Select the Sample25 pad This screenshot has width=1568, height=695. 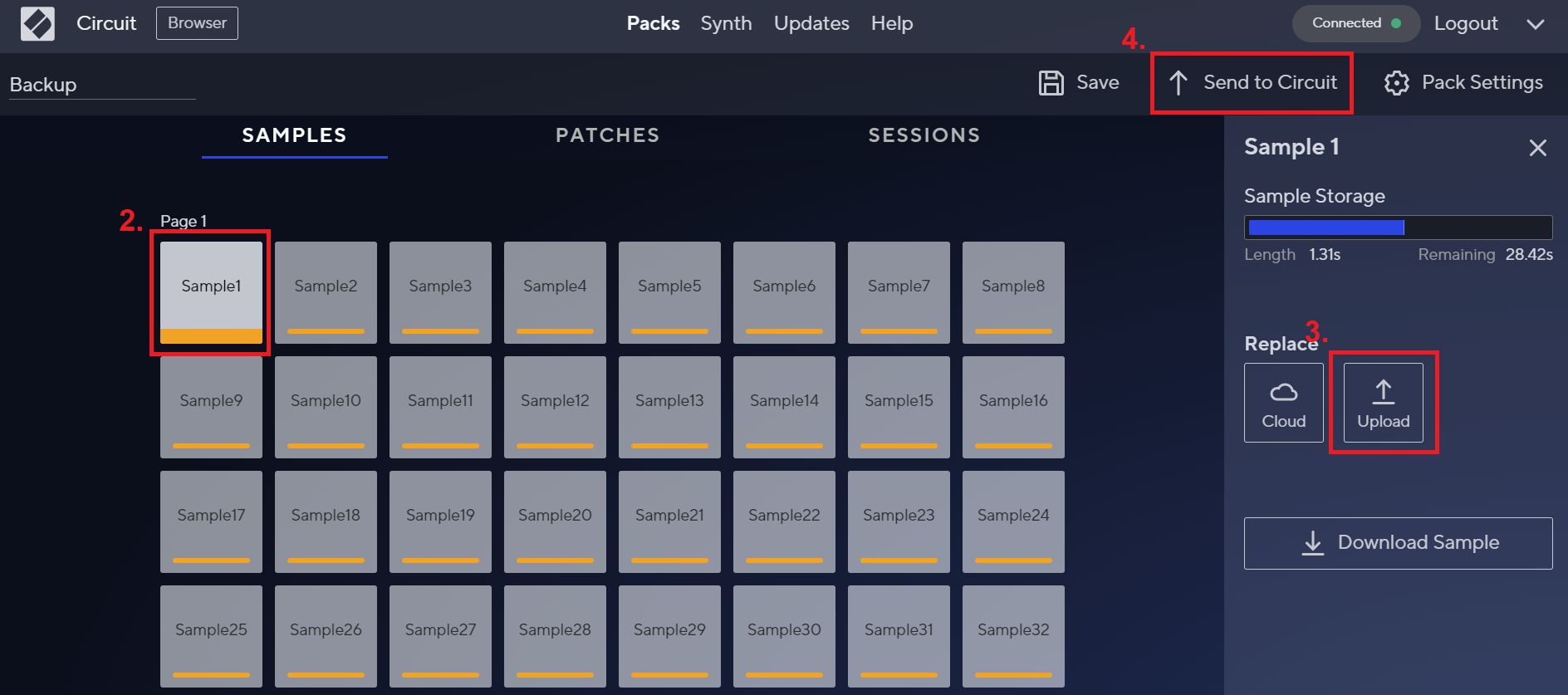coord(211,636)
